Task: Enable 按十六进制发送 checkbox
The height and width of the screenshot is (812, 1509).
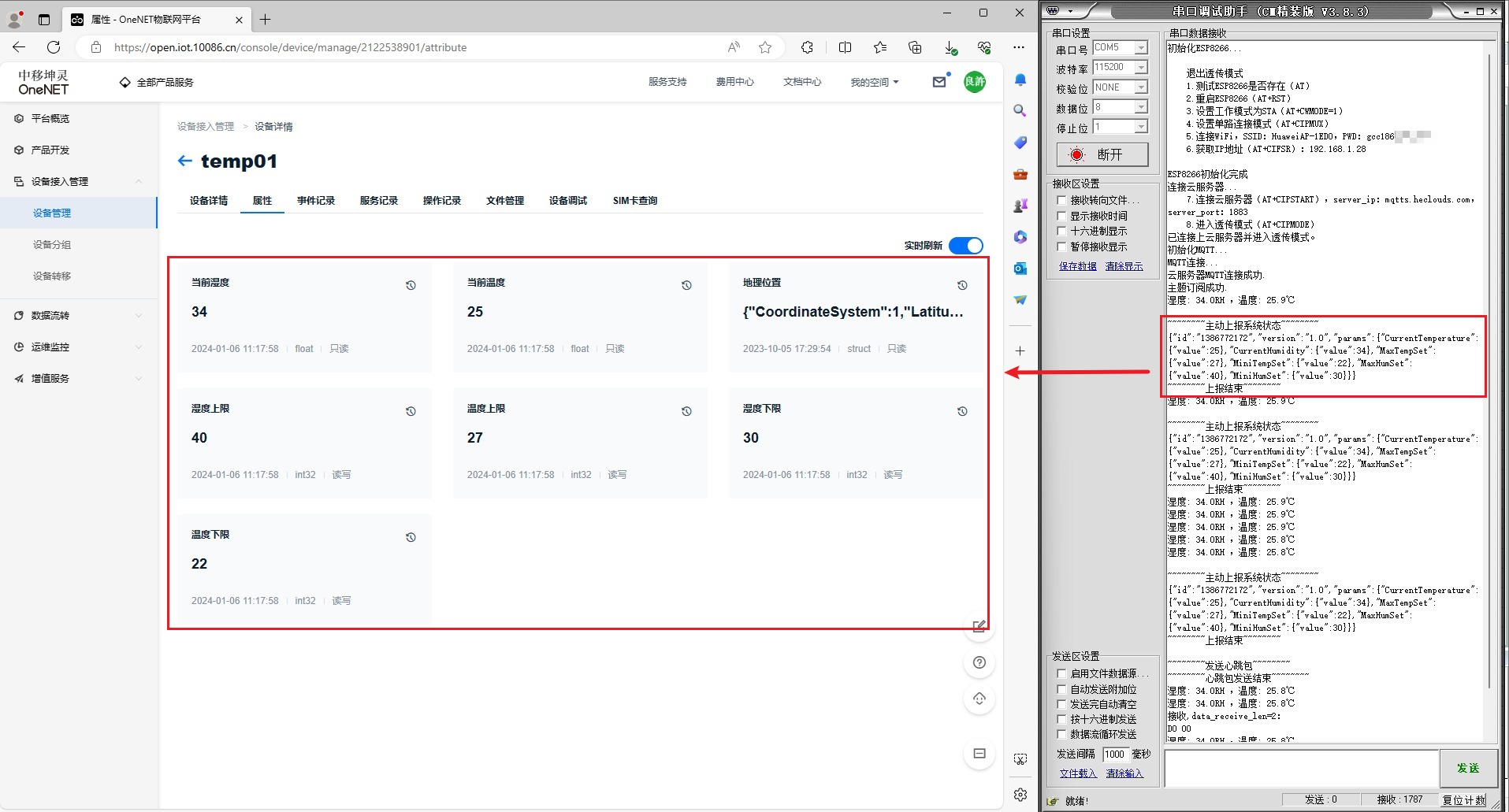Action: click(x=1061, y=719)
